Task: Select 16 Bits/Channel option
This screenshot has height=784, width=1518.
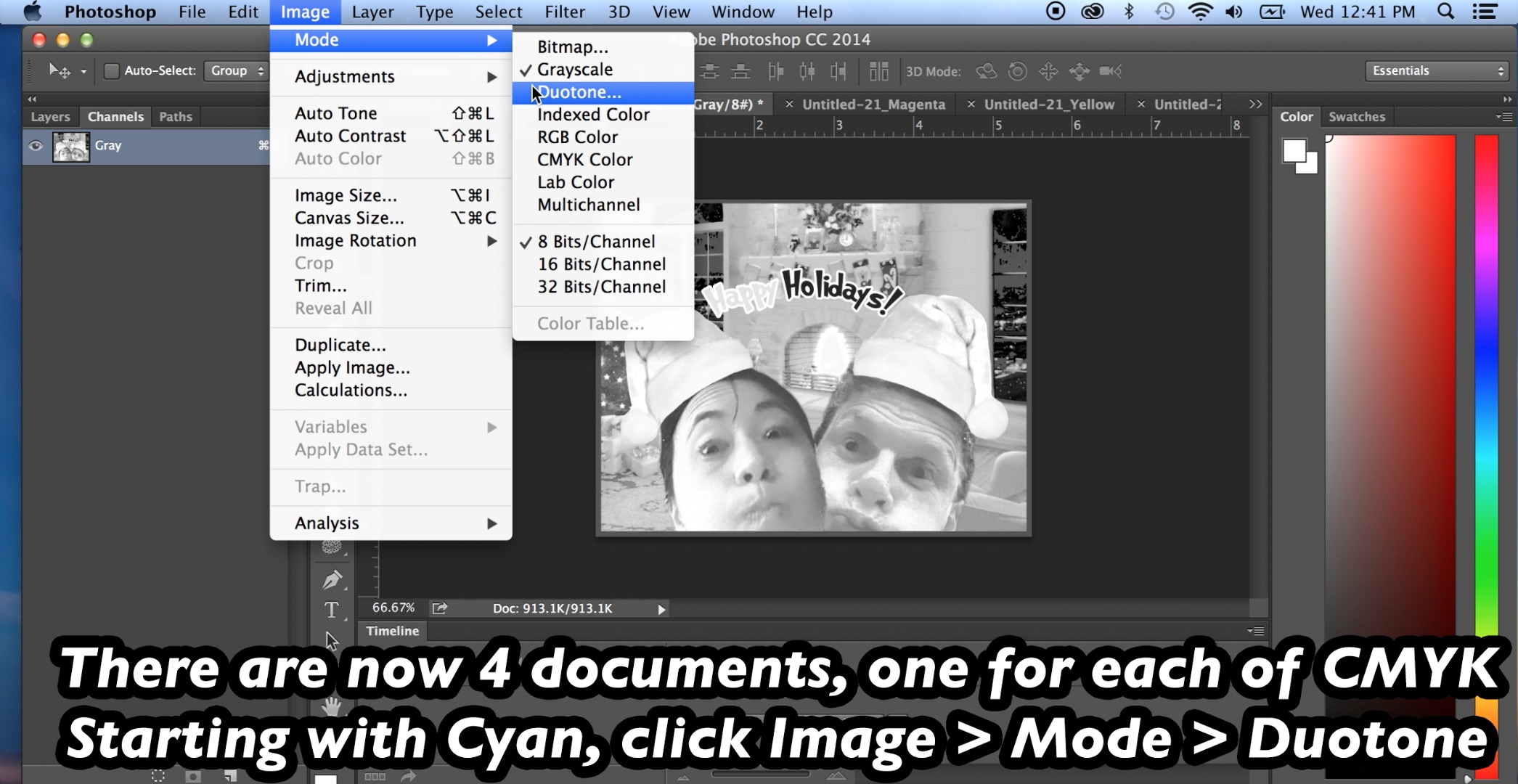Action: (x=601, y=264)
